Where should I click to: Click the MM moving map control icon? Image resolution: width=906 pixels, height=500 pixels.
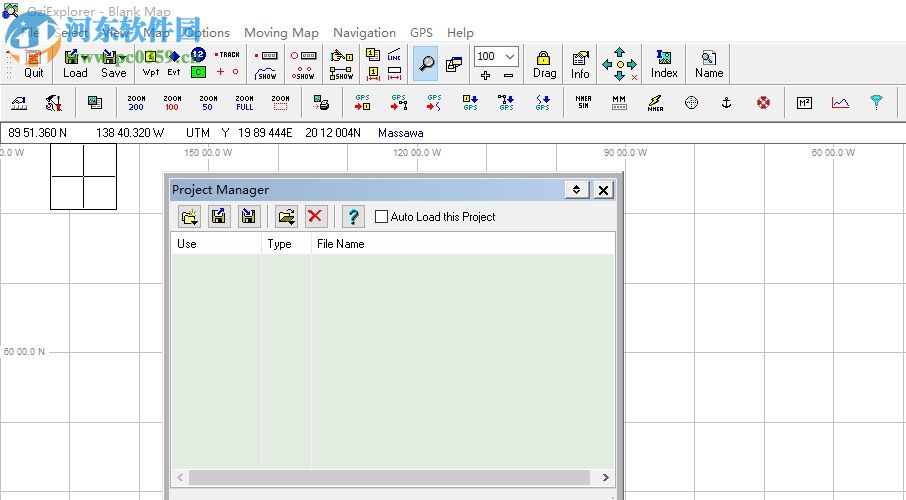(619, 102)
